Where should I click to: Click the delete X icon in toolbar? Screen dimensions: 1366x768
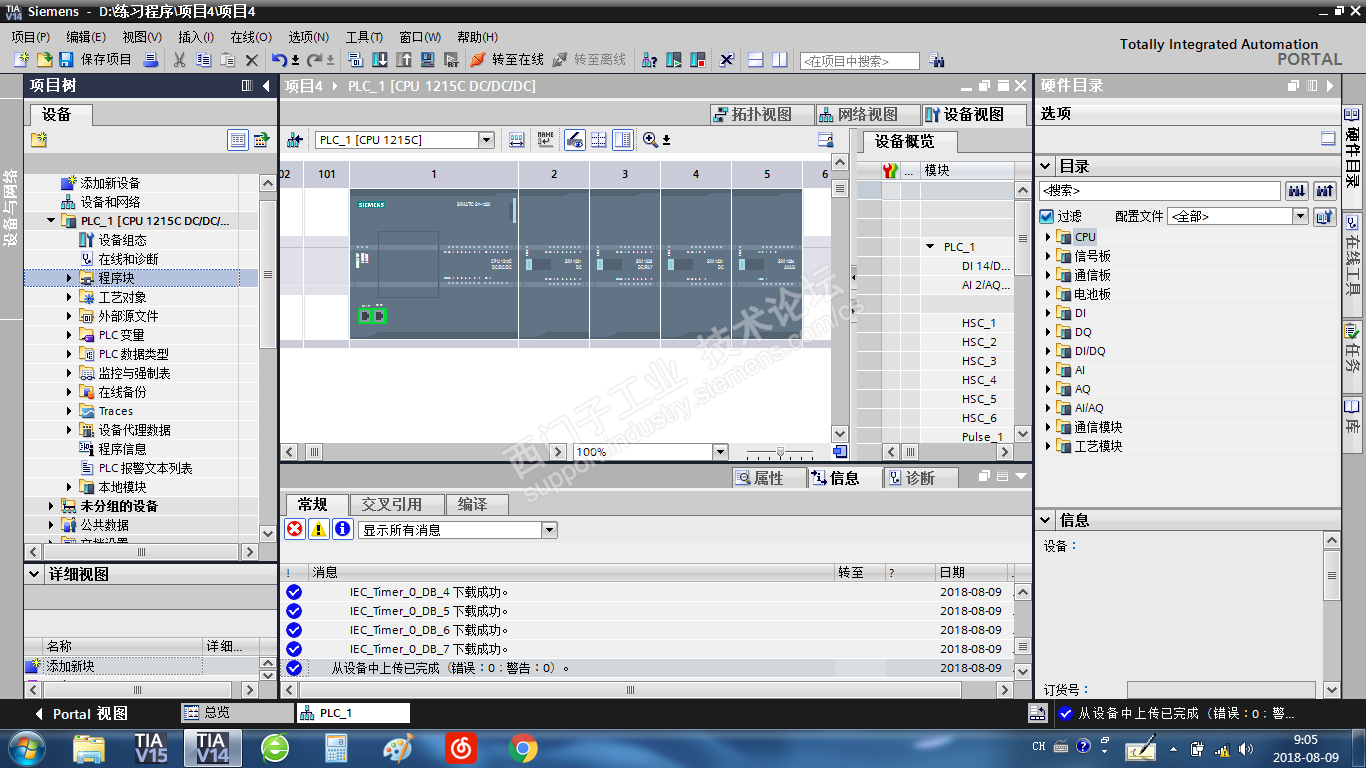coord(252,60)
